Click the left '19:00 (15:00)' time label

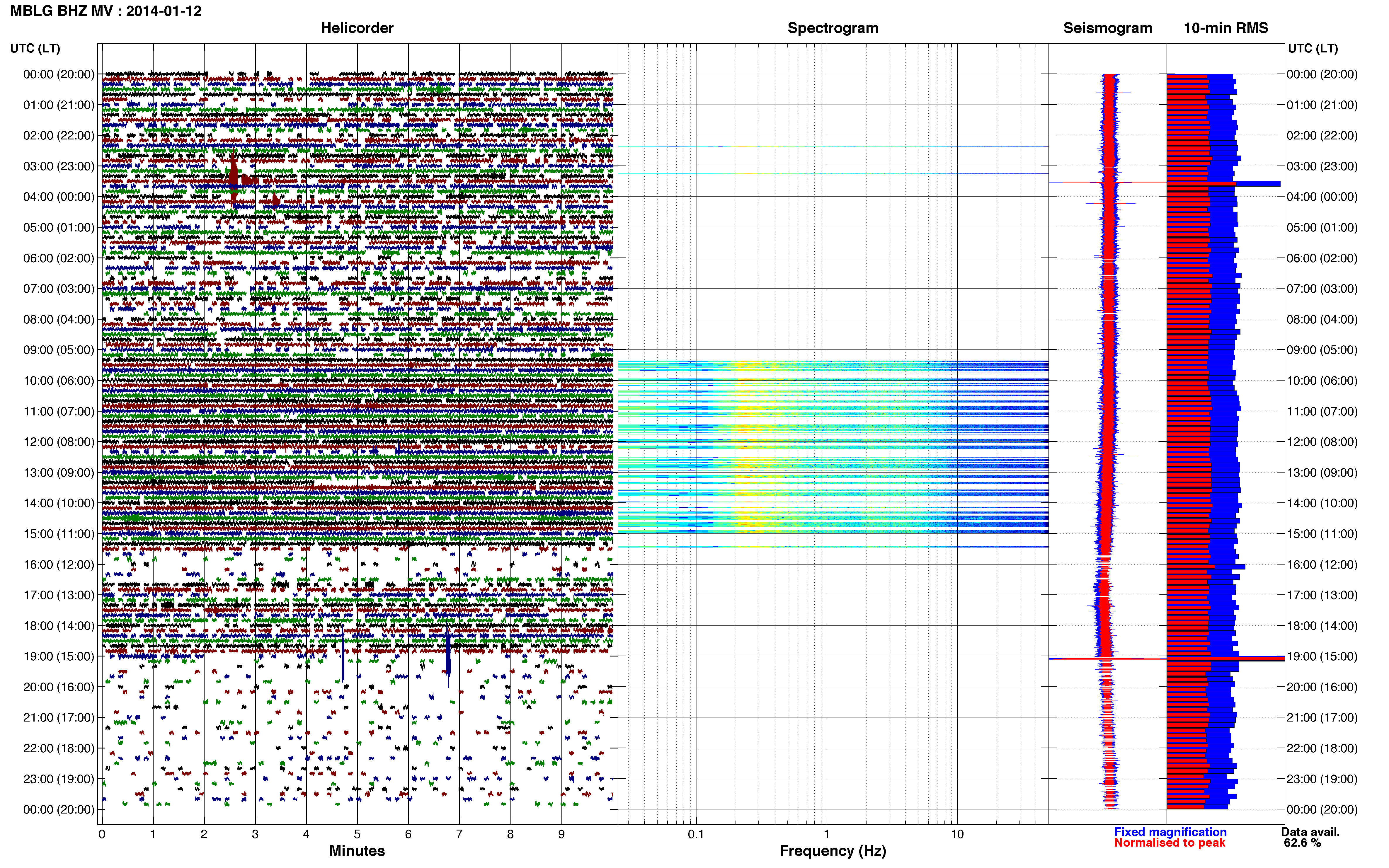[59, 656]
